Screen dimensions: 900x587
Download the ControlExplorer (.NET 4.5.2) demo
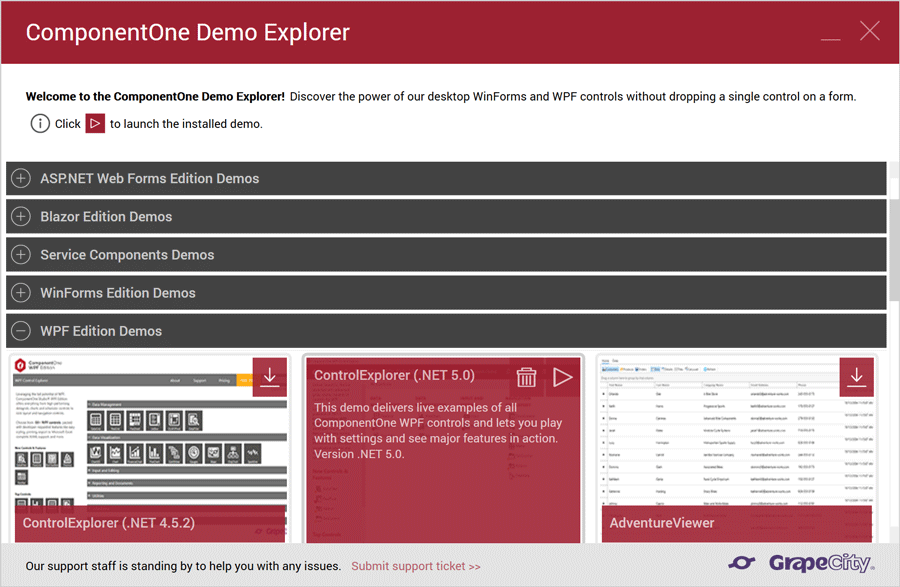[268, 377]
